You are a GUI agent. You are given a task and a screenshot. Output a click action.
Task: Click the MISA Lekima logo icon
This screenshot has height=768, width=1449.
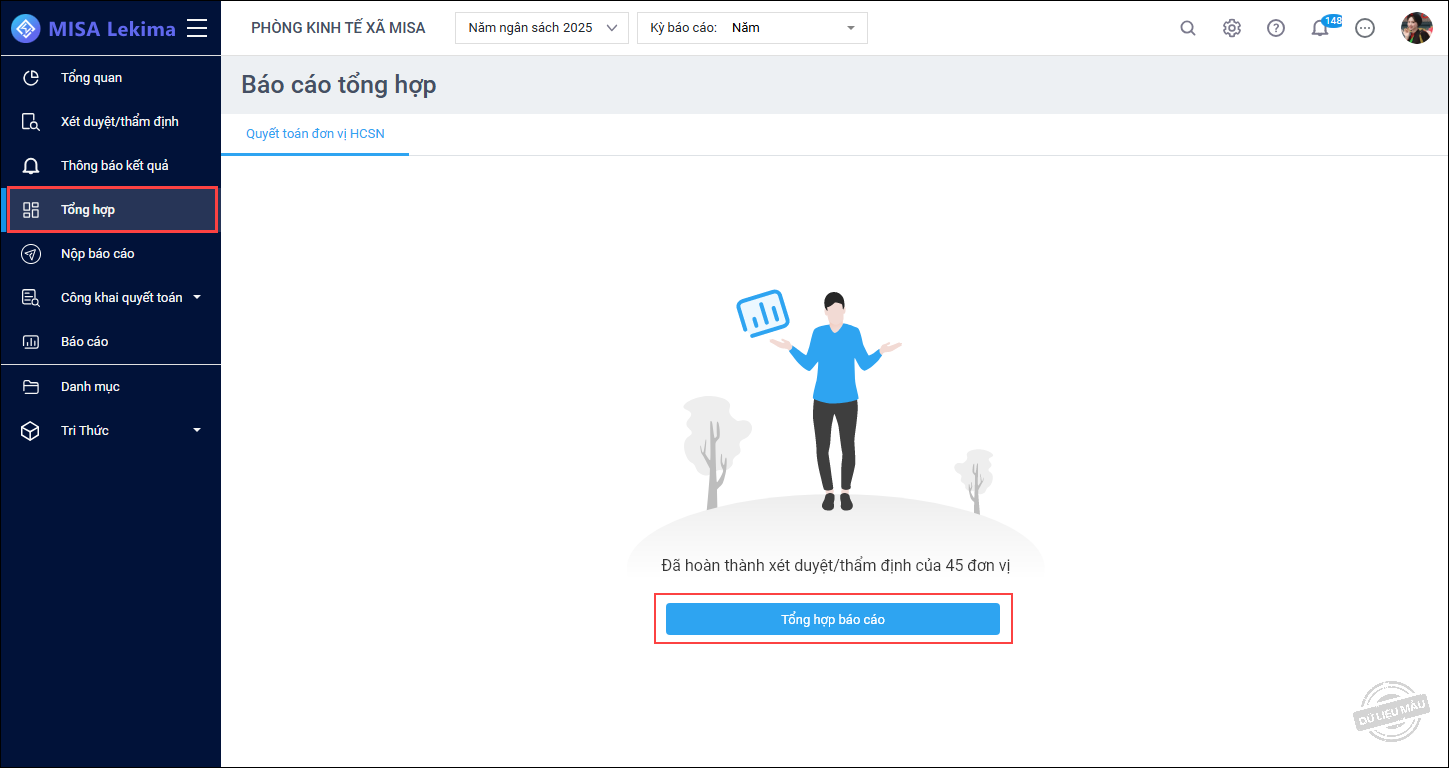point(26,28)
